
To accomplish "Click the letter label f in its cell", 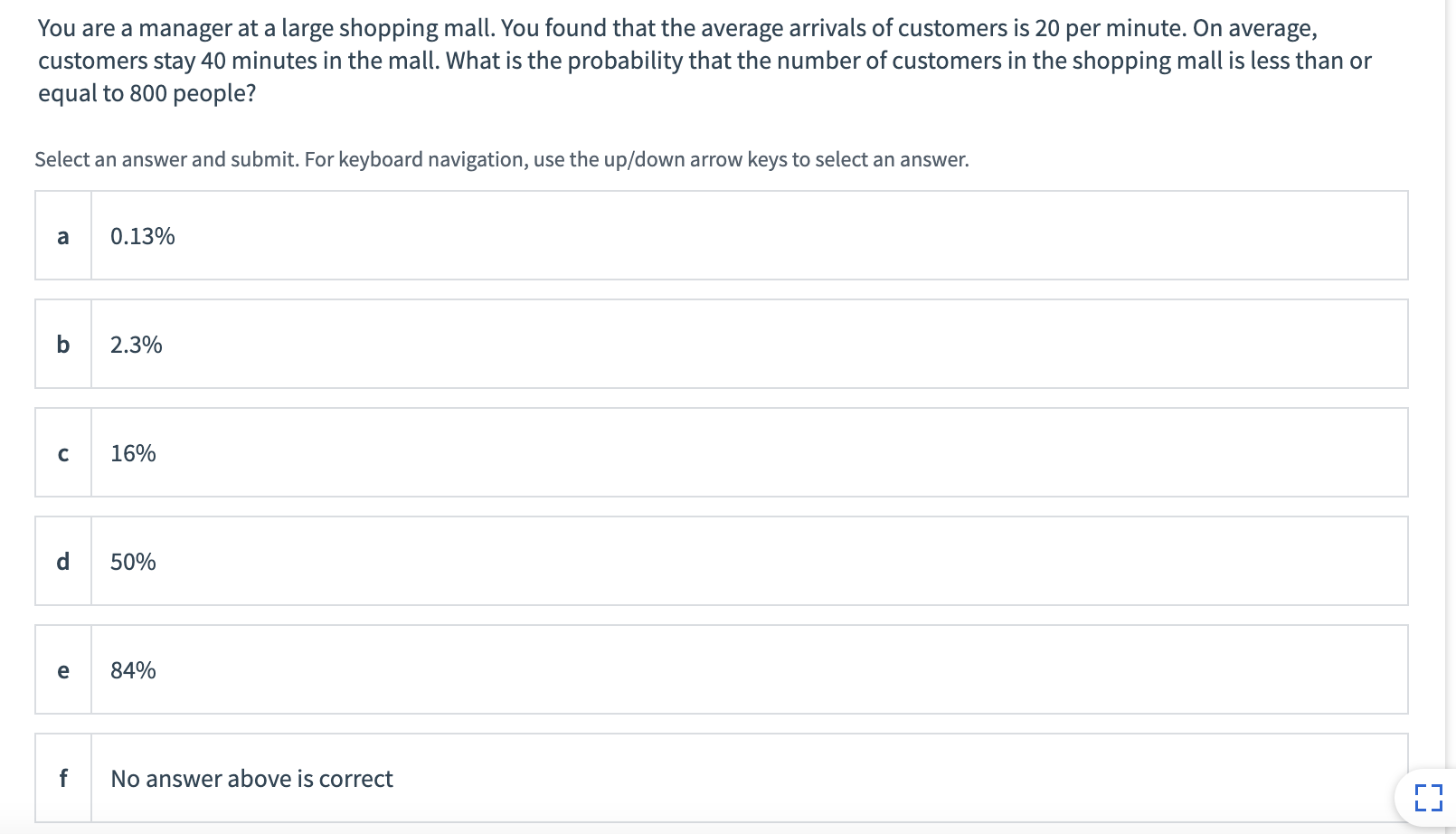I will point(62,778).
